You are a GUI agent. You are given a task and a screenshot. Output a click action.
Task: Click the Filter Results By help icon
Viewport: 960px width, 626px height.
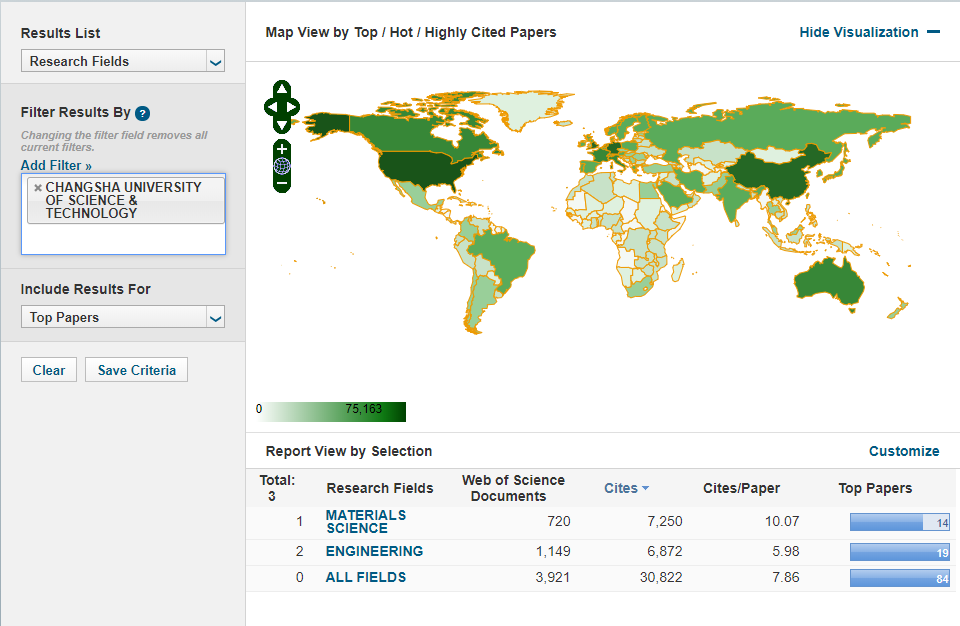143,113
